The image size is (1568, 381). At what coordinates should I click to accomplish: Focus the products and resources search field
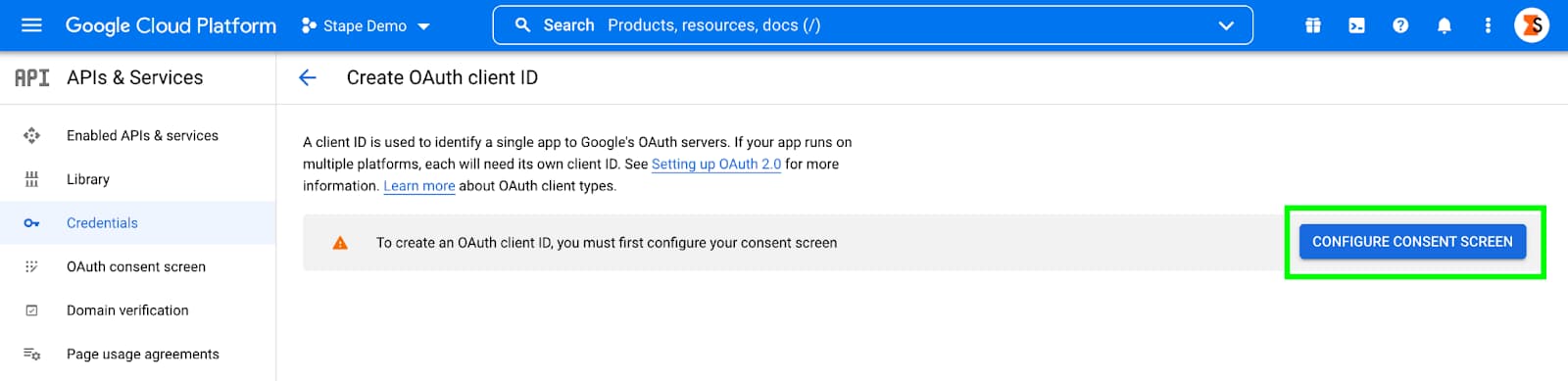coord(872,25)
